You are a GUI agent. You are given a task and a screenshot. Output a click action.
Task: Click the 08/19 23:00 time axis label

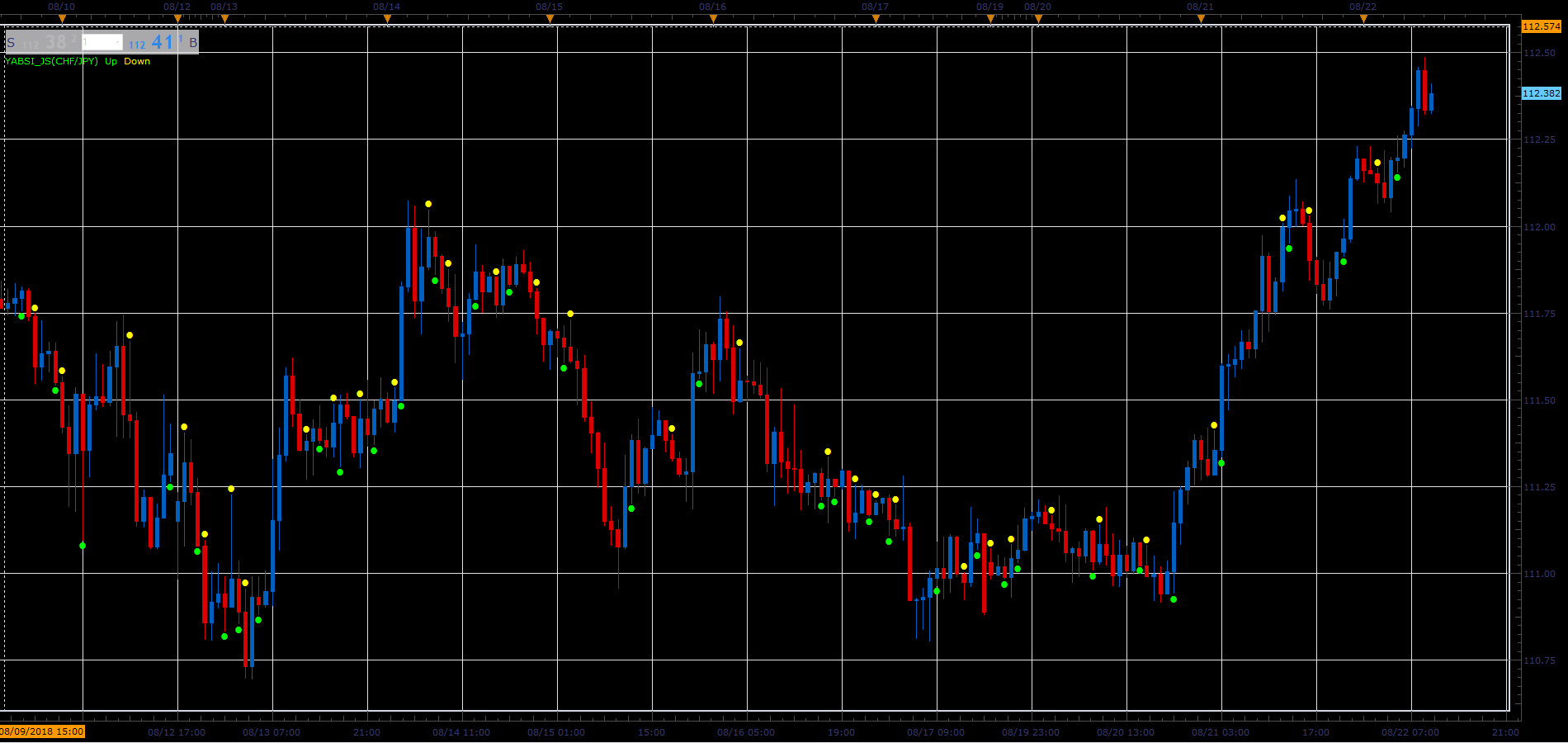[1031, 732]
